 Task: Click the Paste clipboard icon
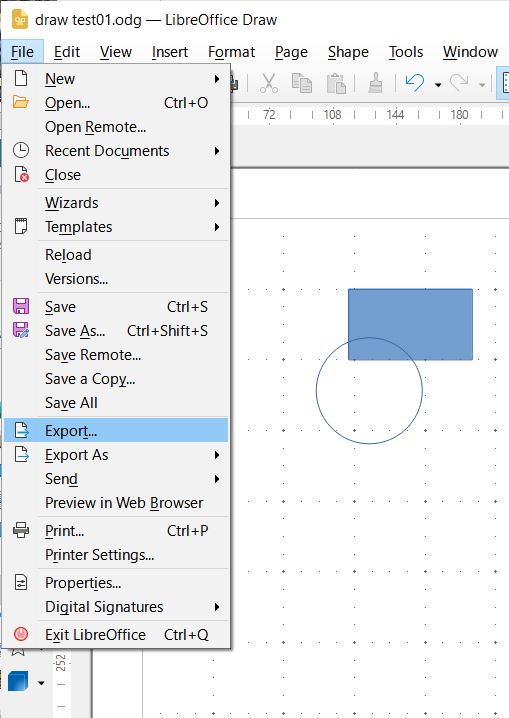336,83
